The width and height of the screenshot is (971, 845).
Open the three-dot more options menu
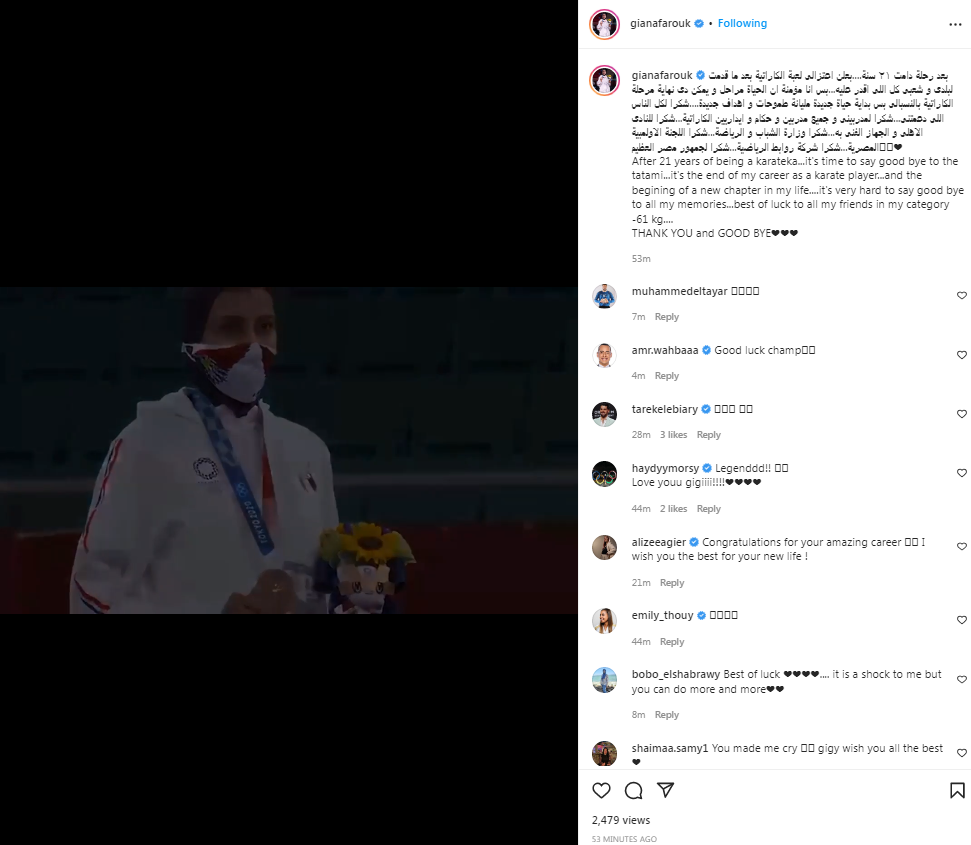(956, 25)
